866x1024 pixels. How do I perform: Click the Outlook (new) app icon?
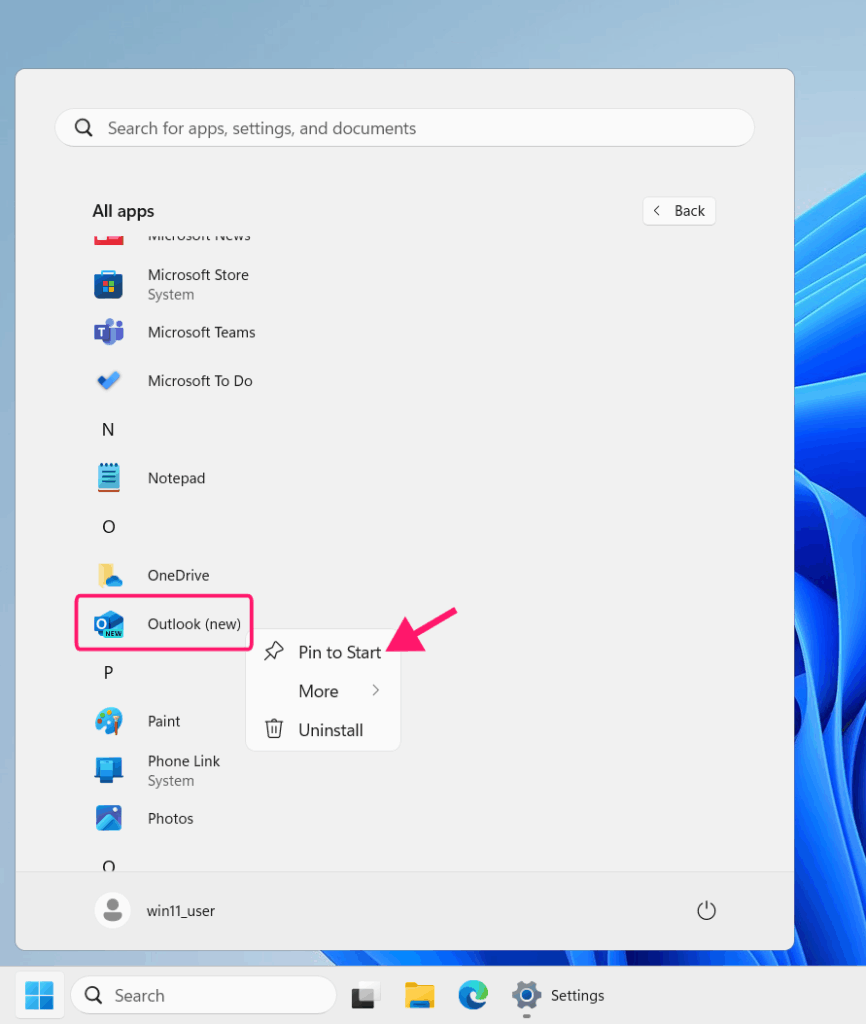[x=108, y=624]
